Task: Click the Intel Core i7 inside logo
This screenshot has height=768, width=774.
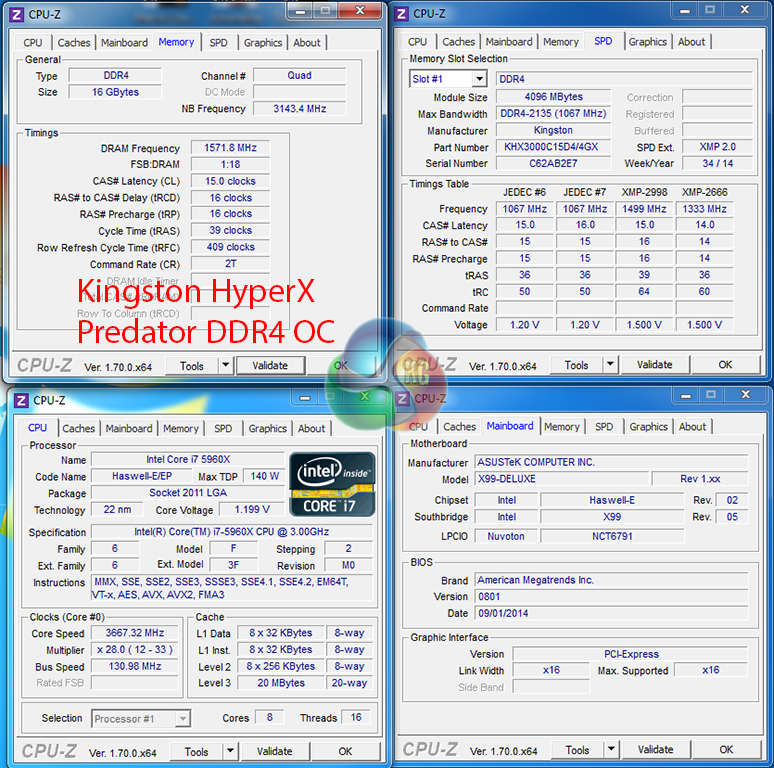Action: (332, 484)
